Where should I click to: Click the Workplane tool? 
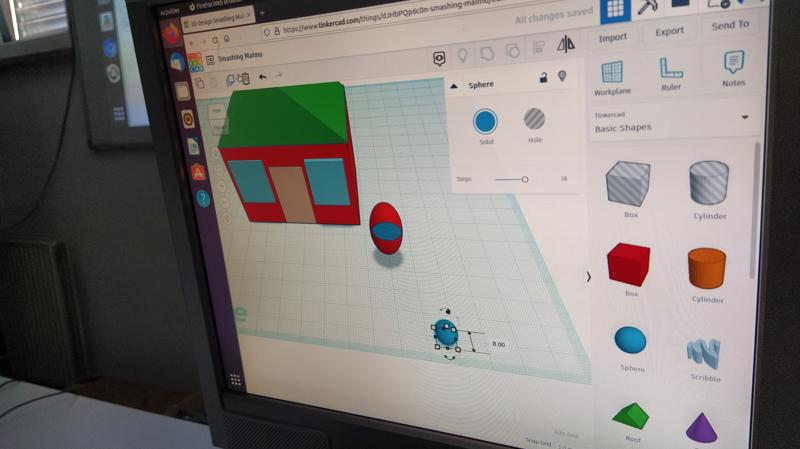[612, 78]
